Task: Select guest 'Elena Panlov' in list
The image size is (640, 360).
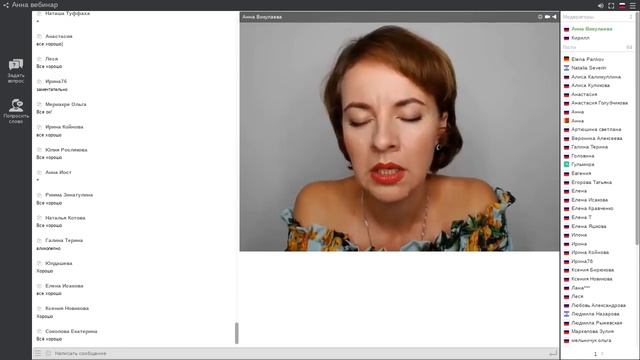Action: [x=587, y=59]
